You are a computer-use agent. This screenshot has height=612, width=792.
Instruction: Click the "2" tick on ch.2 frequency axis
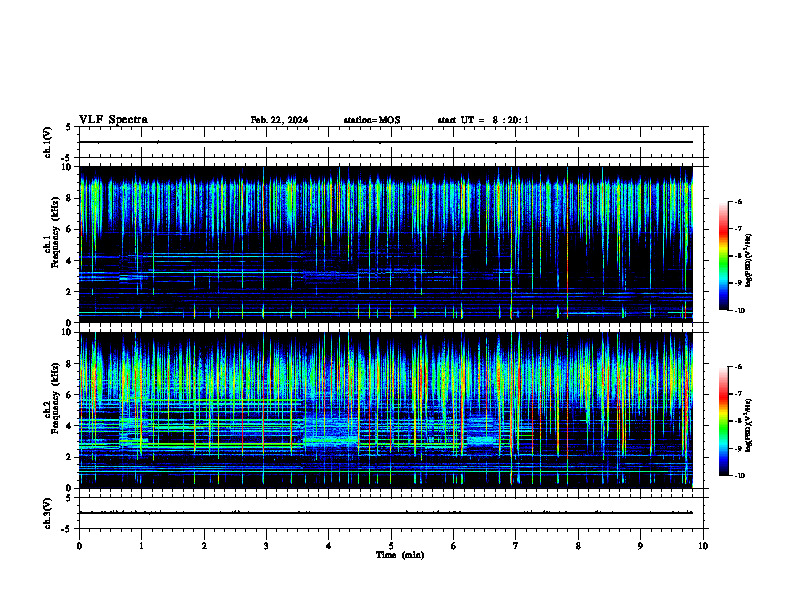click(69, 457)
